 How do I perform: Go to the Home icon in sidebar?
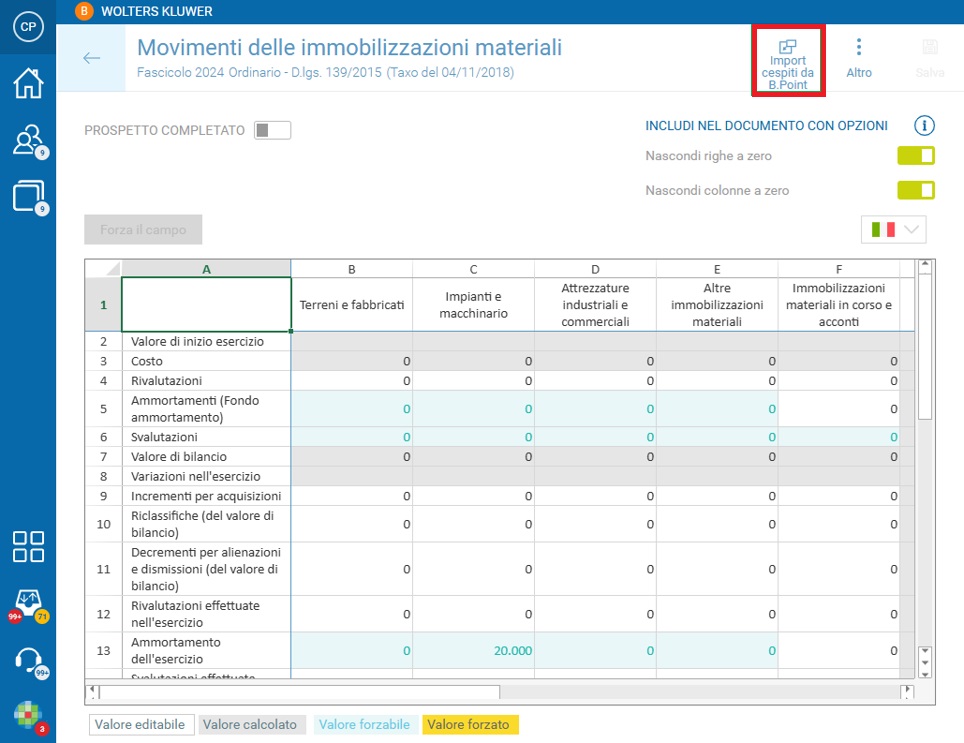click(28, 84)
